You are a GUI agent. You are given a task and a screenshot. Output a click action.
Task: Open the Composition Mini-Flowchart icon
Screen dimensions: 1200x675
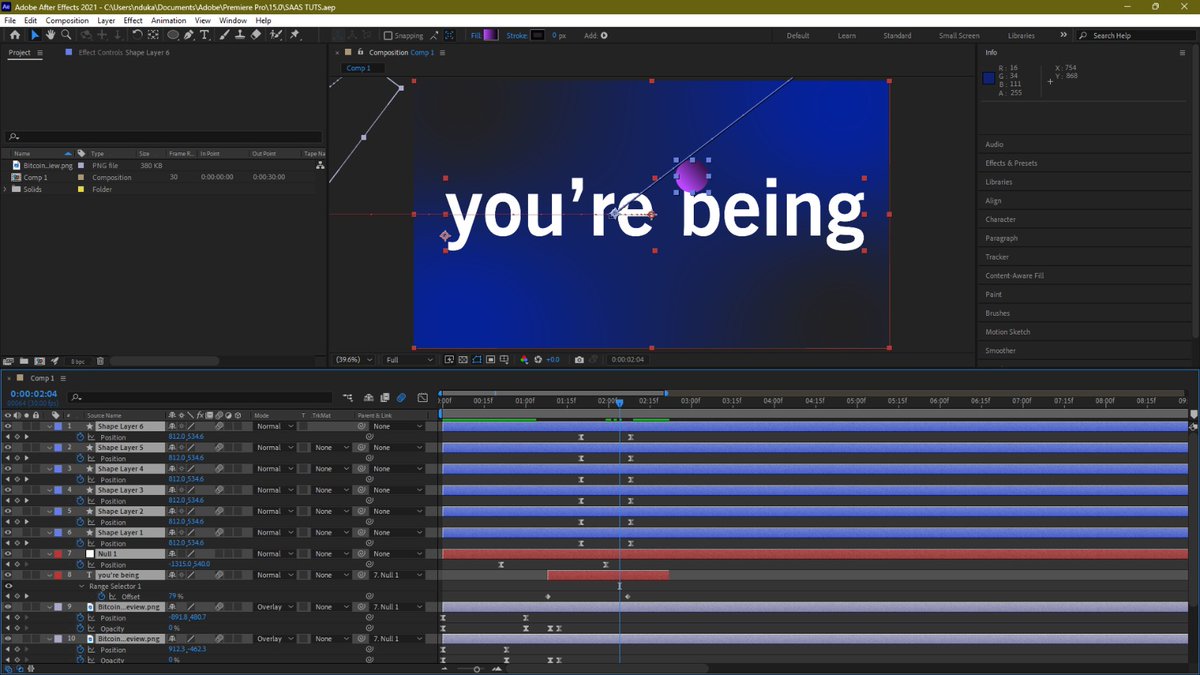pyautogui.click(x=348, y=397)
